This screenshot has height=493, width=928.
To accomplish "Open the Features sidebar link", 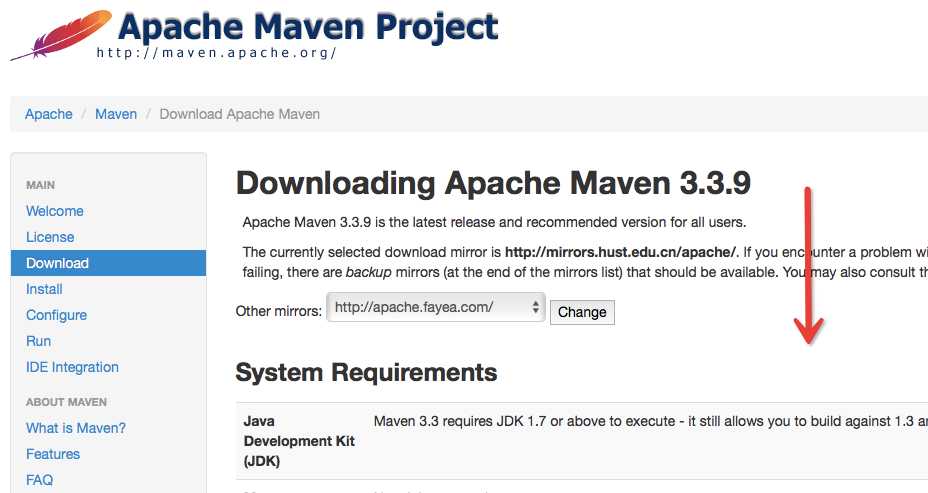I will (x=53, y=454).
